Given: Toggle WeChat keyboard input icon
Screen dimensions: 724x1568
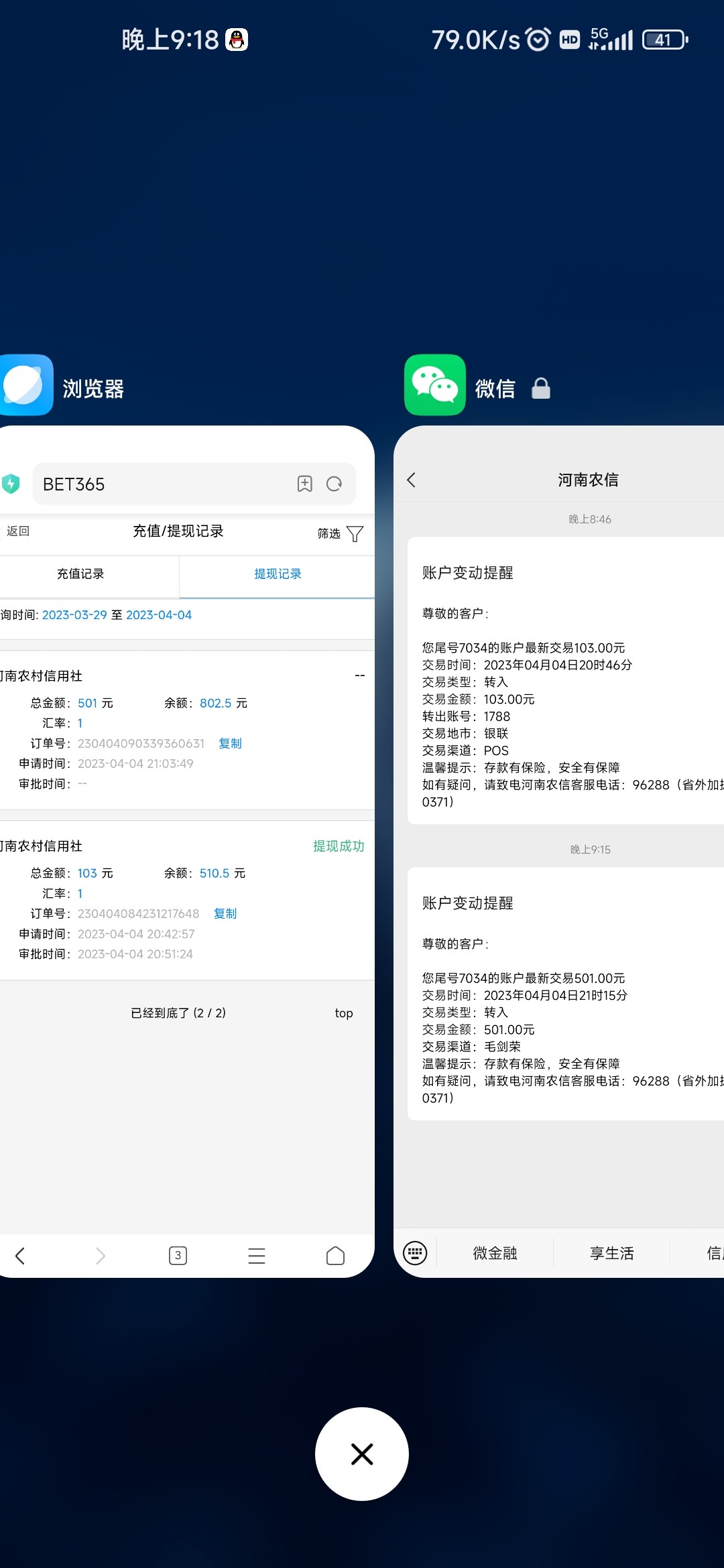Looking at the screenshot, I should [415, 1252].
